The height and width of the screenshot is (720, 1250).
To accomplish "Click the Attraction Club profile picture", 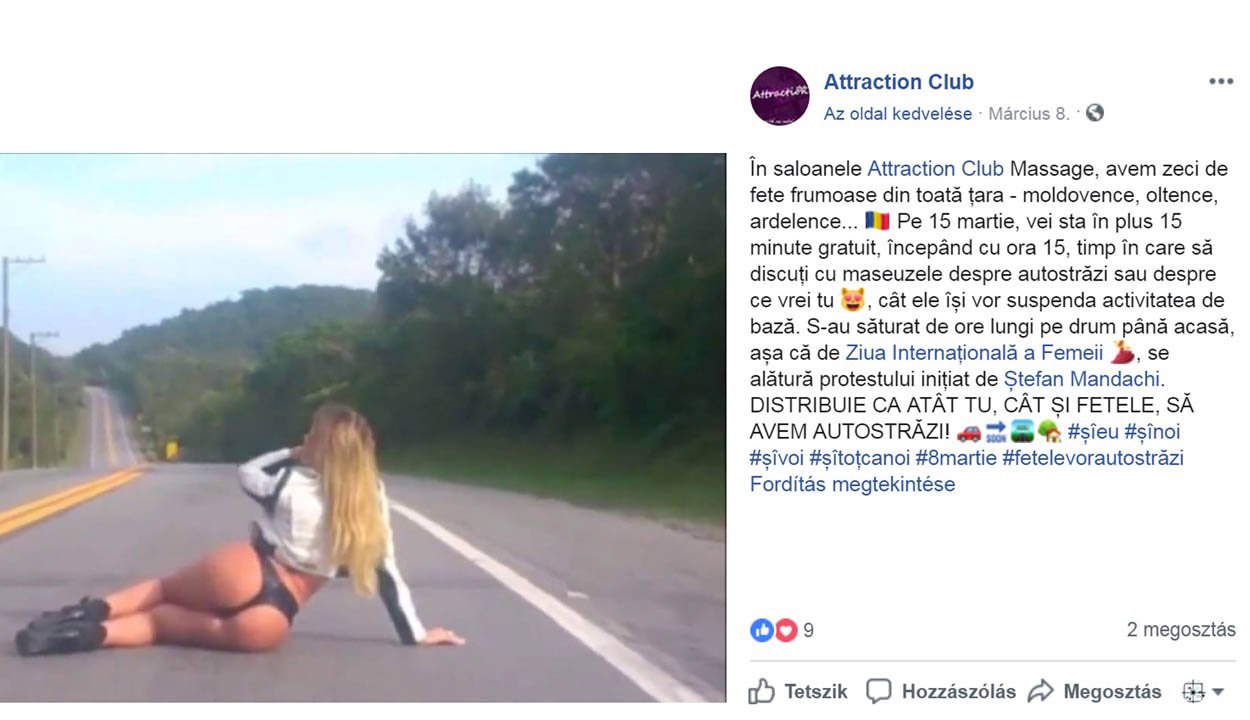I will [779, 96].
